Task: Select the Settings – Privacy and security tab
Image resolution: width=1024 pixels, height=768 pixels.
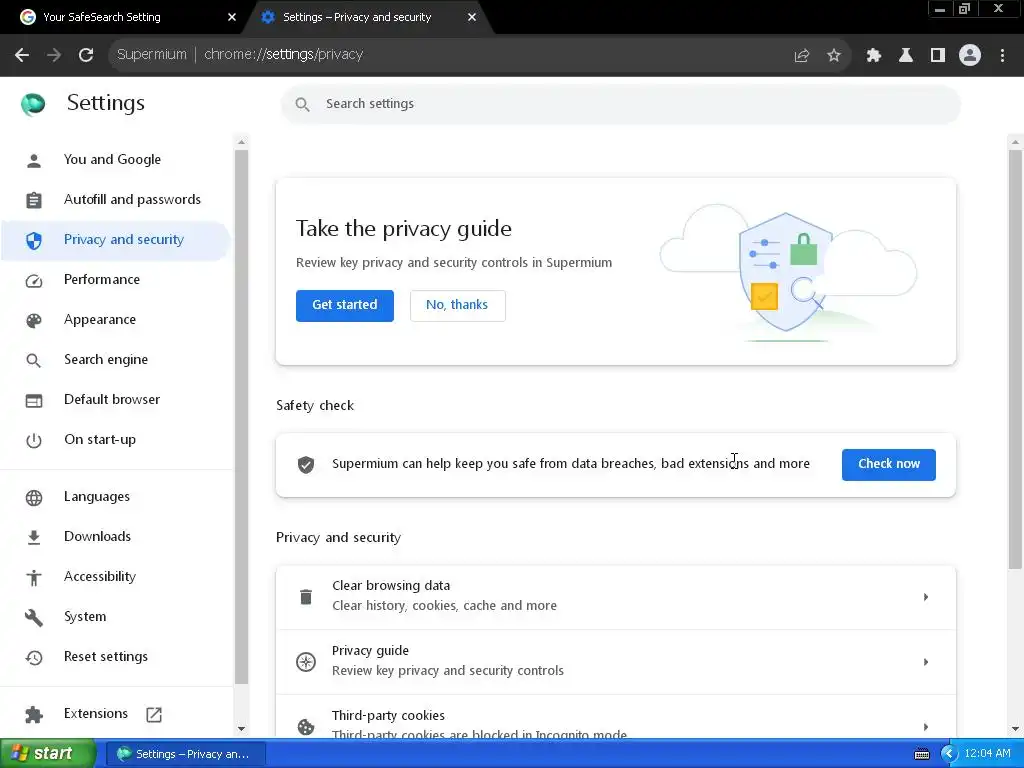Action: [366, 17]
